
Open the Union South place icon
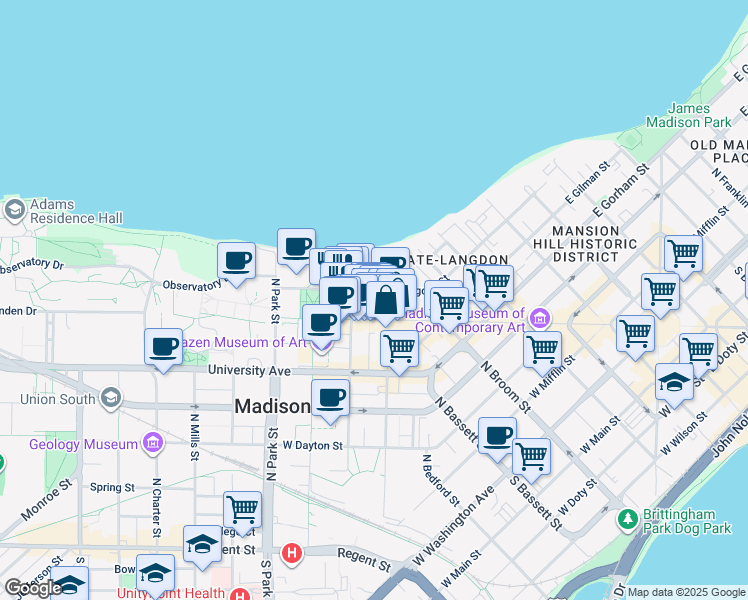[x=111, y=398]
